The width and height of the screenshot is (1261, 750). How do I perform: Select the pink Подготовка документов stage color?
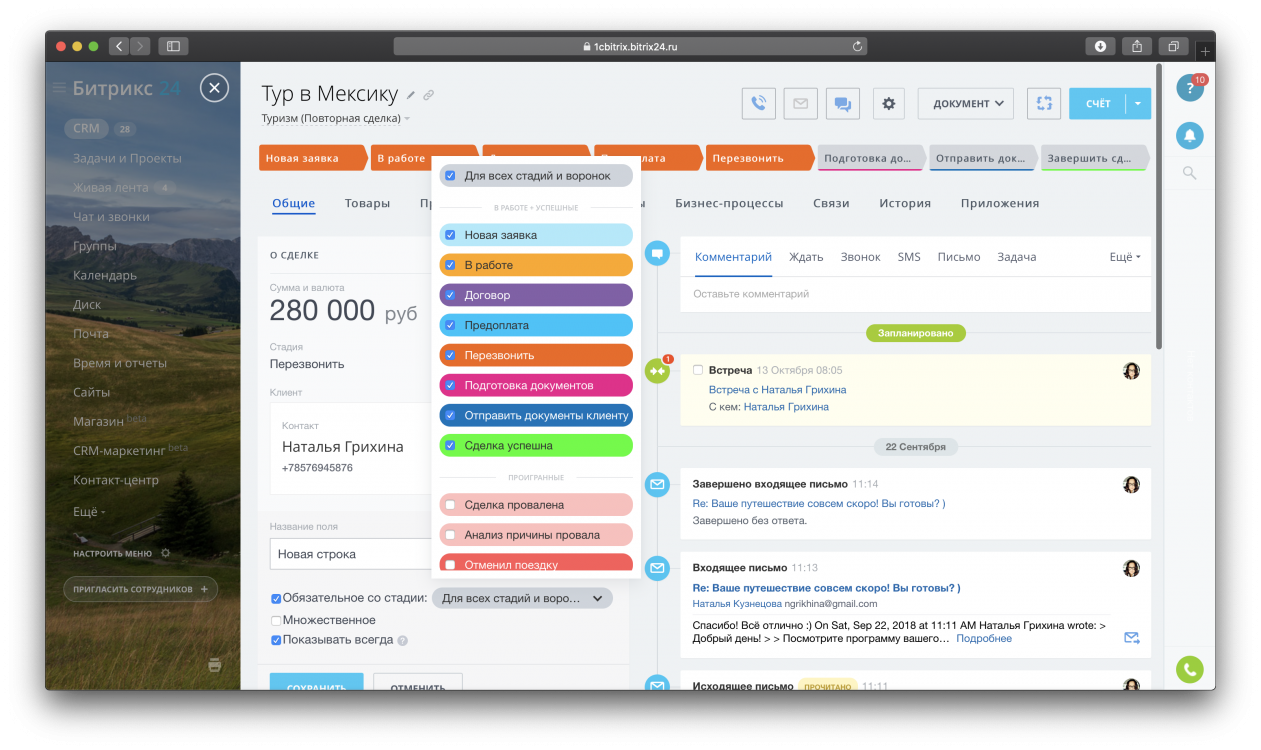click(536, 385)
